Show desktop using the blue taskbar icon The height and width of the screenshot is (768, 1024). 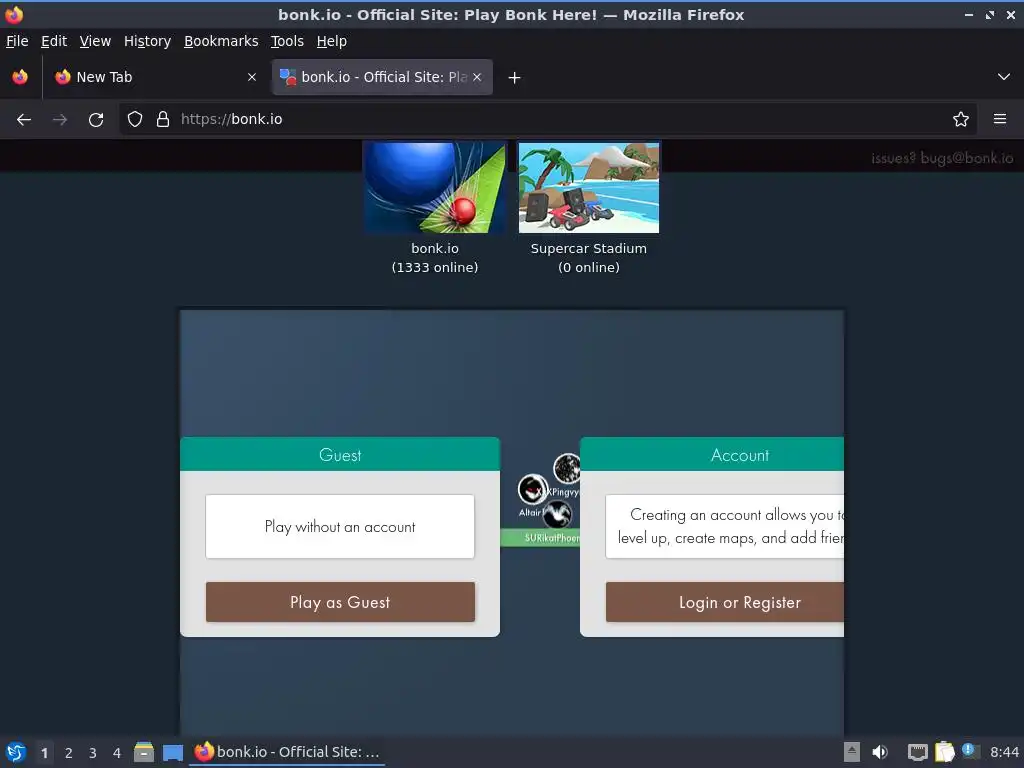pos(173,753)
